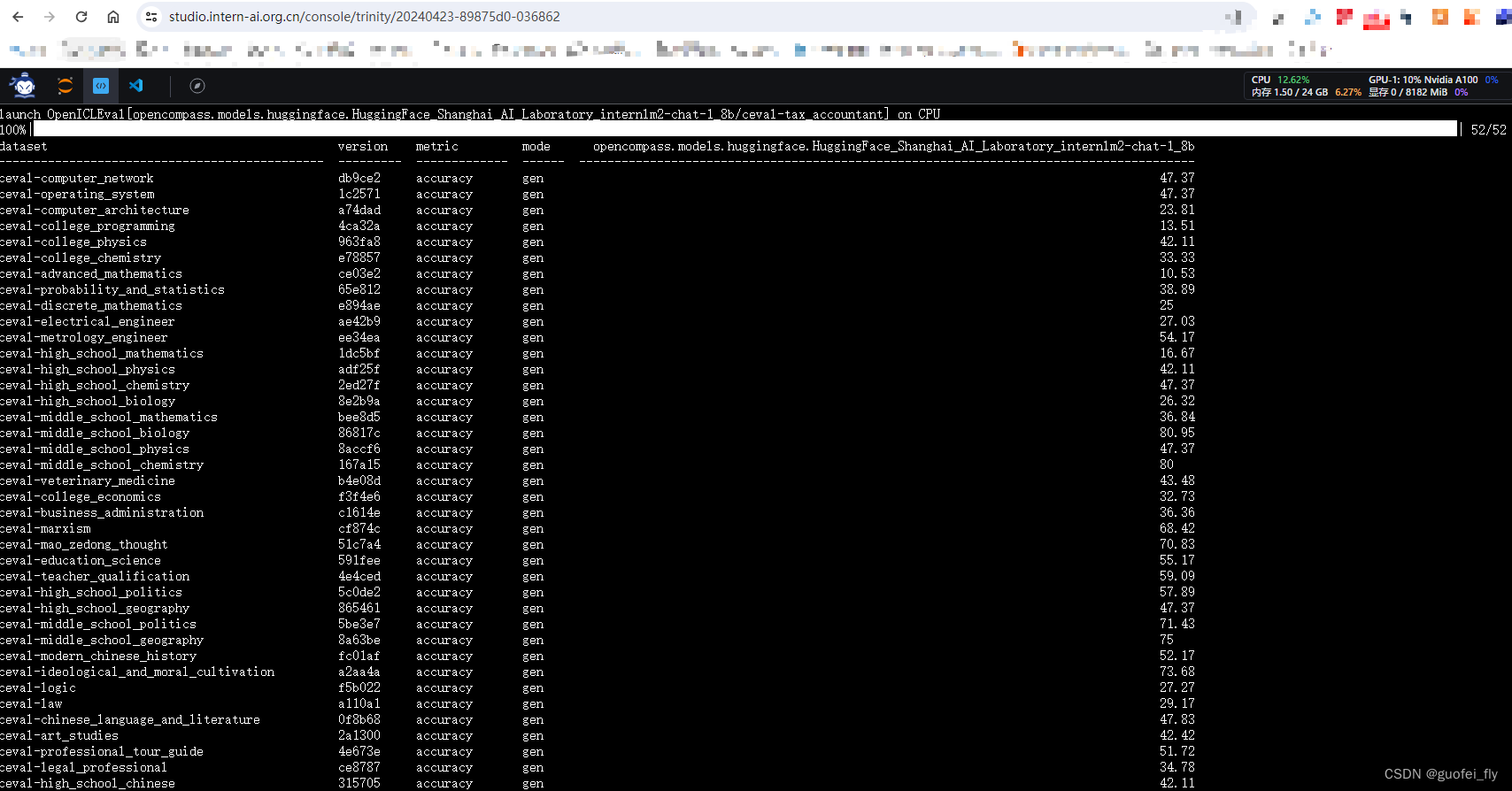1512x791 pixels.
Task: Click the memory usage 6.27% value
Action: [x=1348, y=92]
